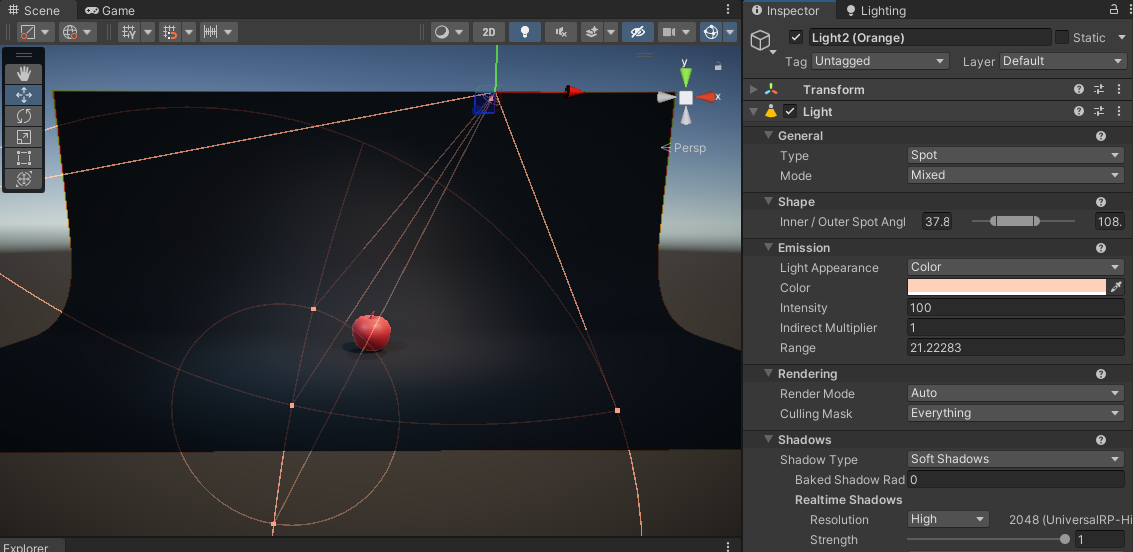Image resolution: width=1133 pixels, height=552 pixels.
Task: Click the eyedropper next to Color
Action: (1116, 288)
